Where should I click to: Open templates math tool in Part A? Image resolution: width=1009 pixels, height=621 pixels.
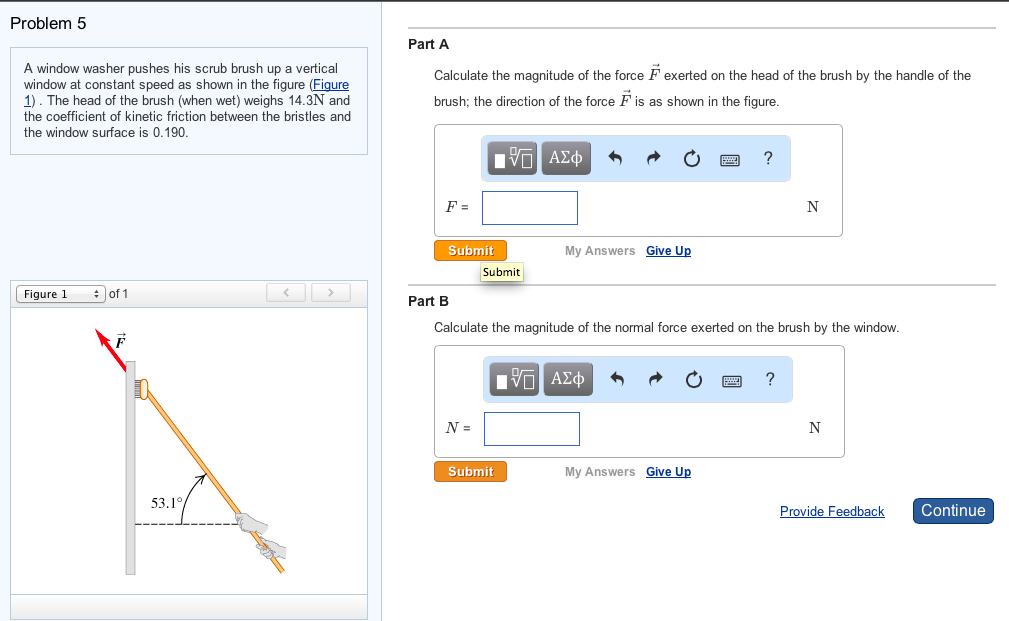point(514,158)
